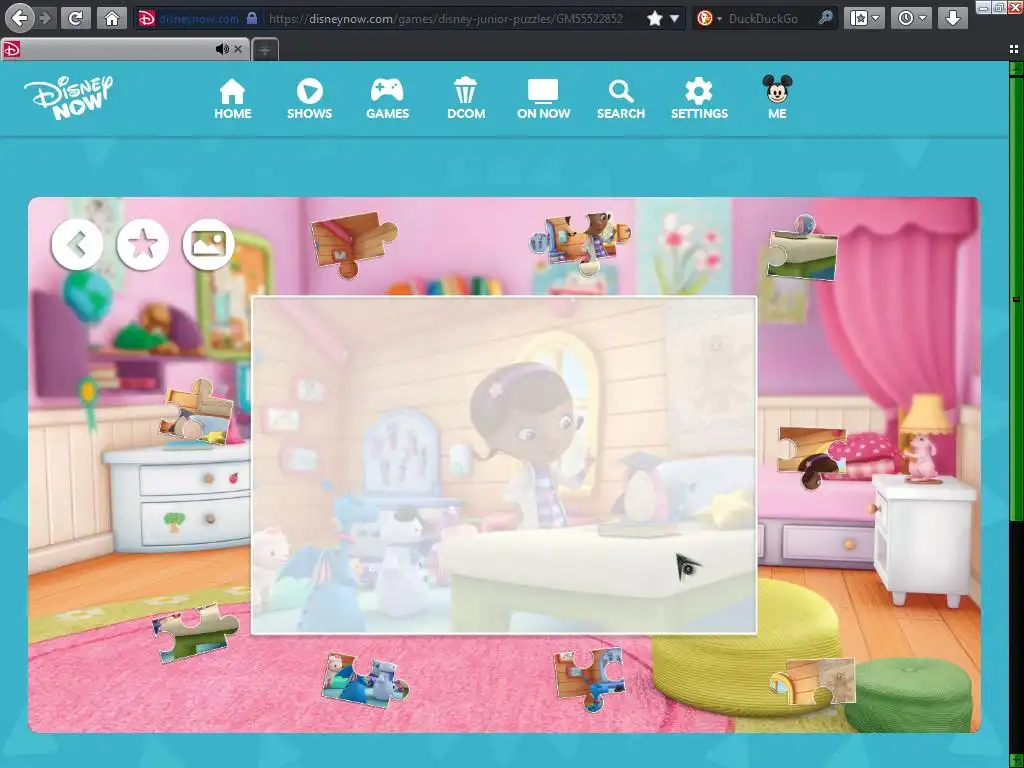Open the search engine selector dropdown
The height and width of the screenshot is (768, 1024).
pos(709,18)
